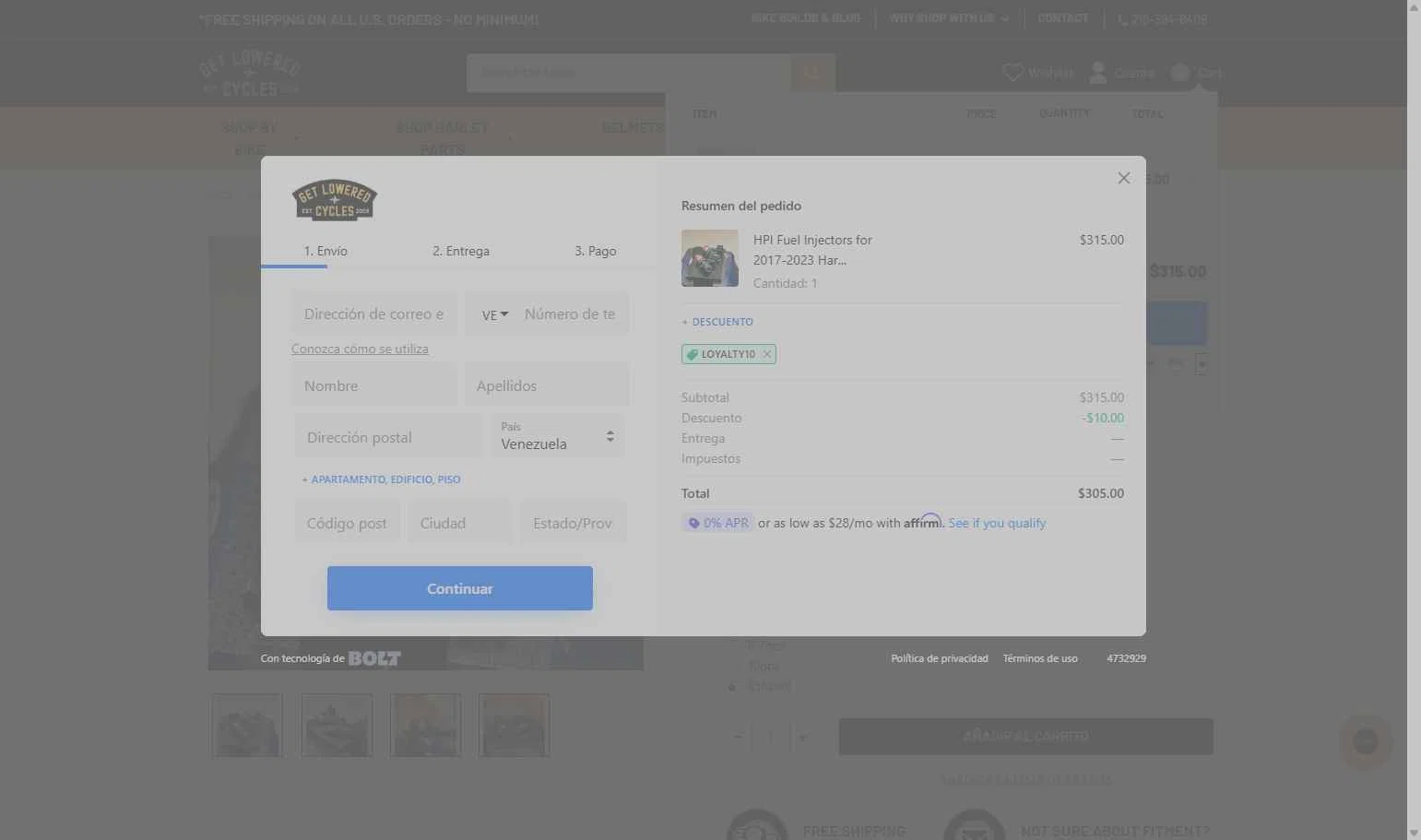Viewport: 1421px width, 840px height.
Task: Switch to the 1. Envío step tab
Action: [x=326, y=251]
